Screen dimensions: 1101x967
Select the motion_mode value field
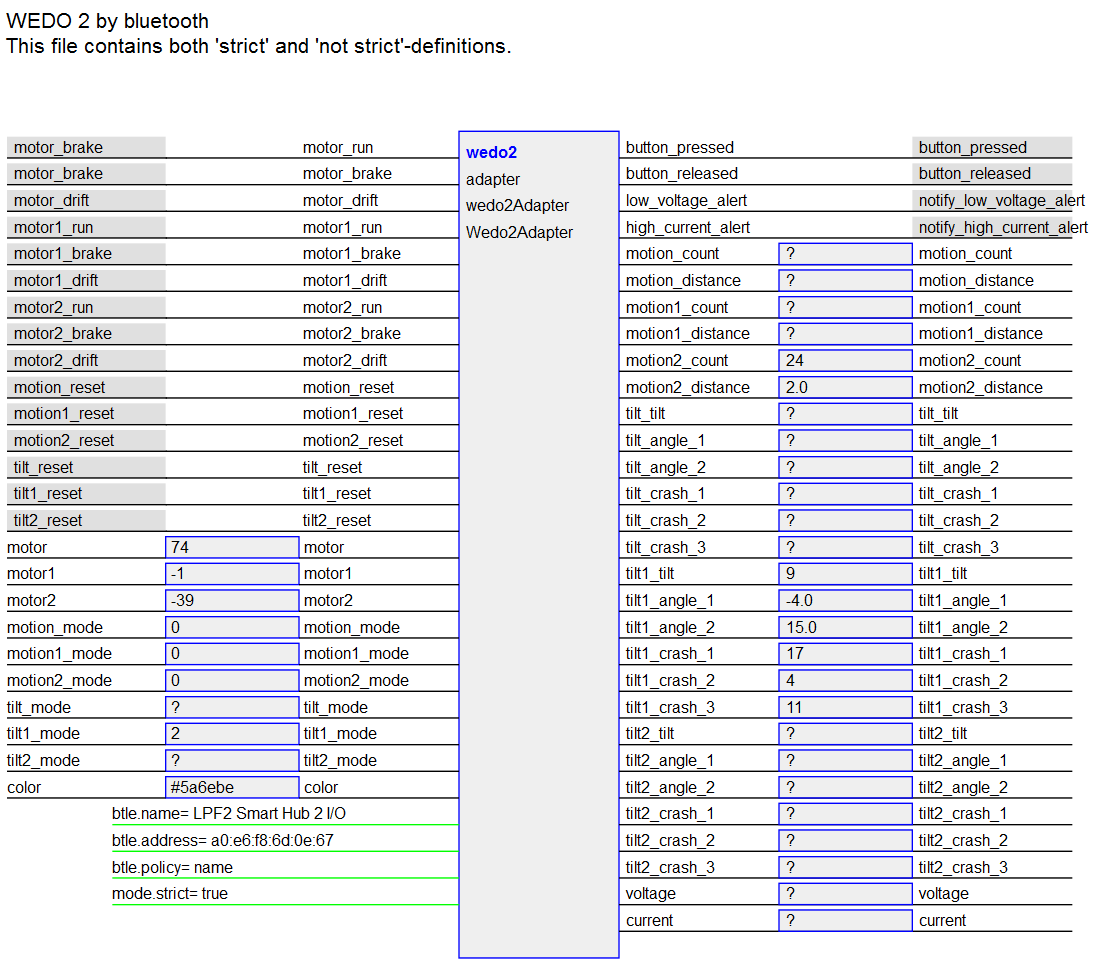point(232,627)
